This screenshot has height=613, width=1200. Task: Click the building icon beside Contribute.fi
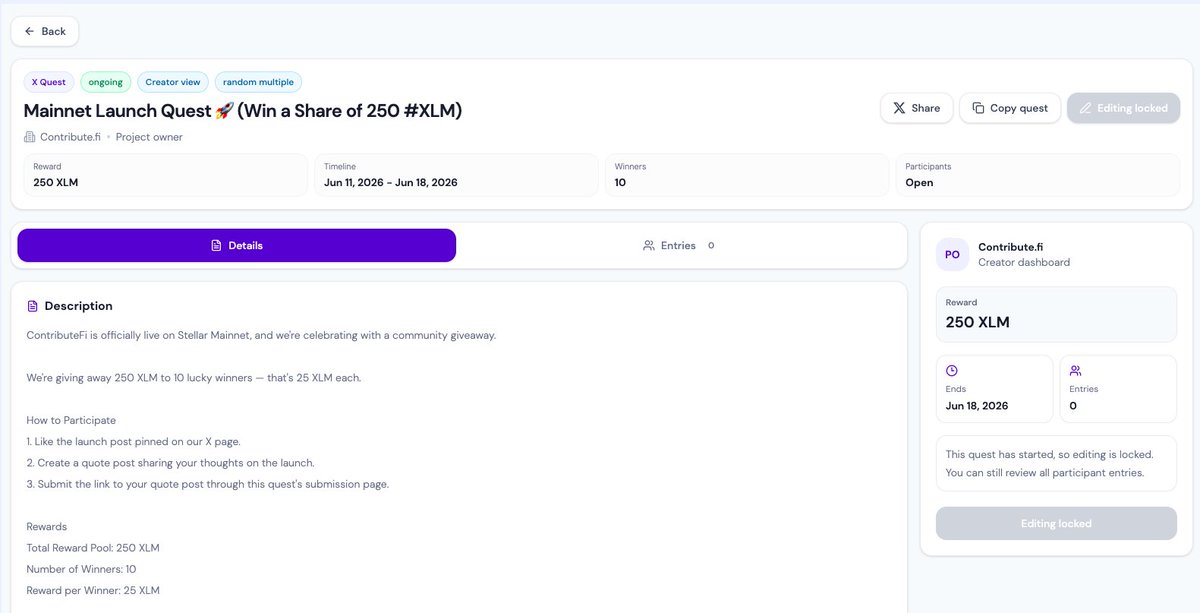[30, 137]
